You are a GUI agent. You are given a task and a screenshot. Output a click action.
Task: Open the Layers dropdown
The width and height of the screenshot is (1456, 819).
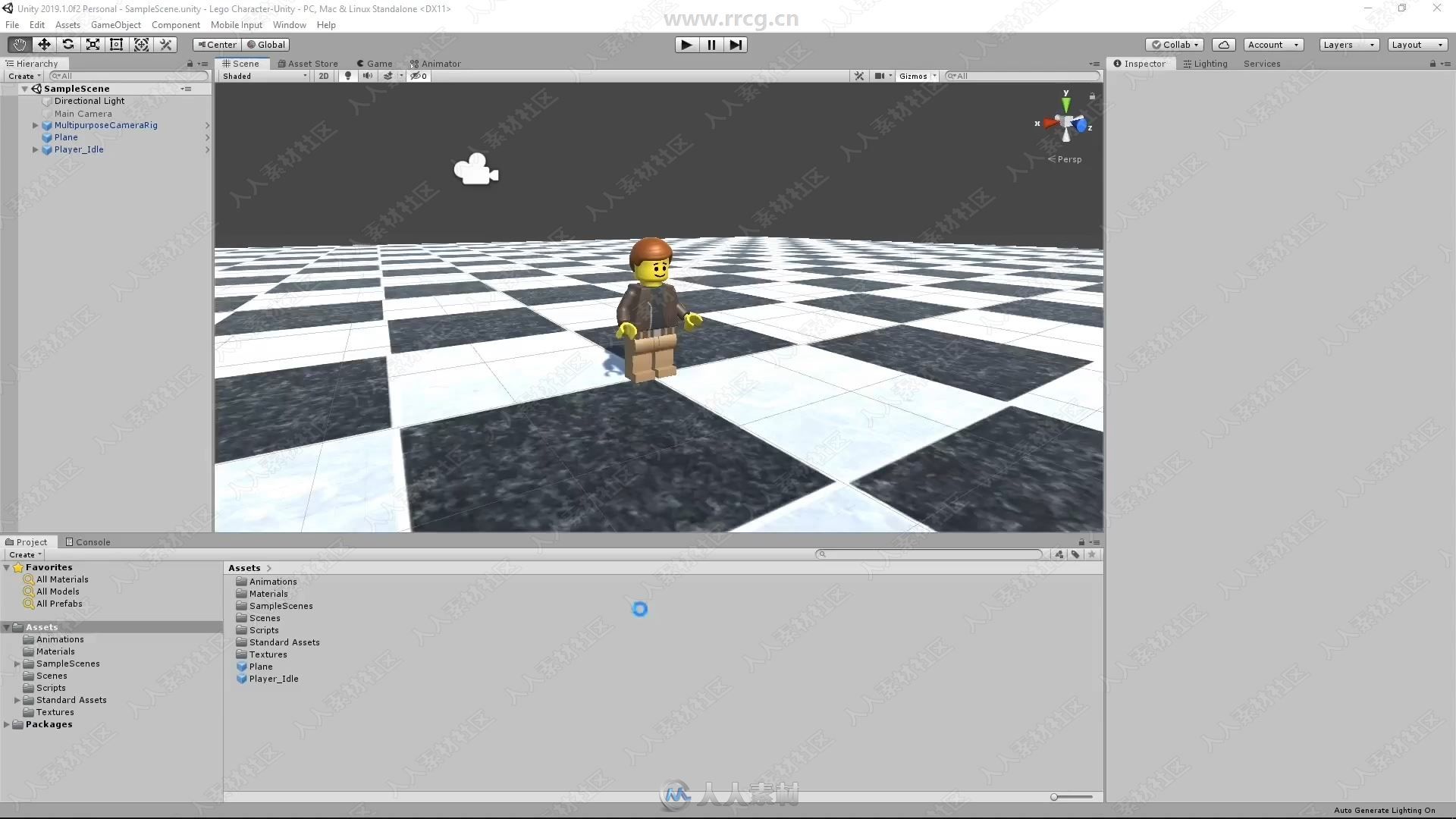(1349, 45)
